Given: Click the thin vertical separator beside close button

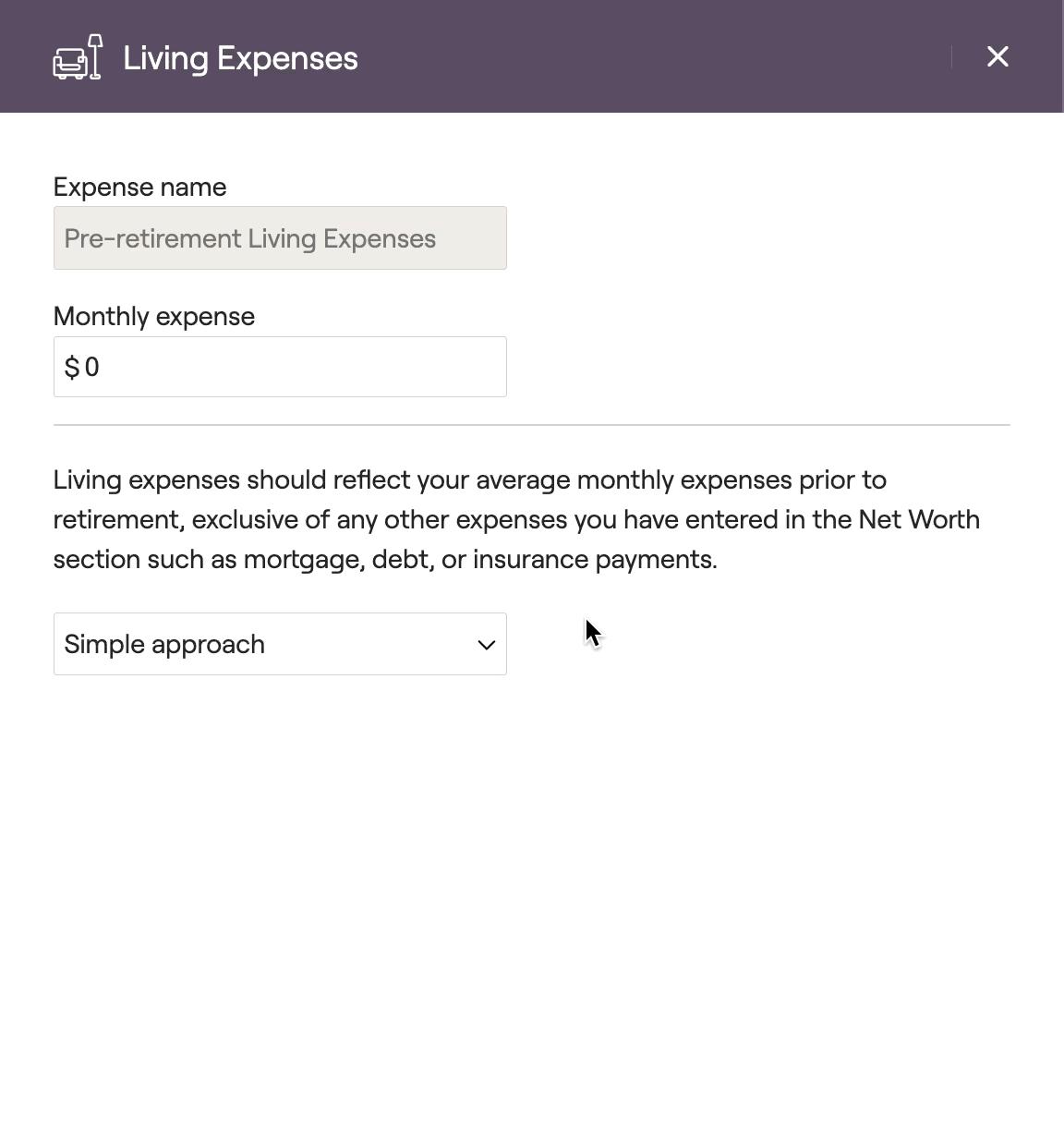Looking at the screenshot, I should click(x=951, y=56).
